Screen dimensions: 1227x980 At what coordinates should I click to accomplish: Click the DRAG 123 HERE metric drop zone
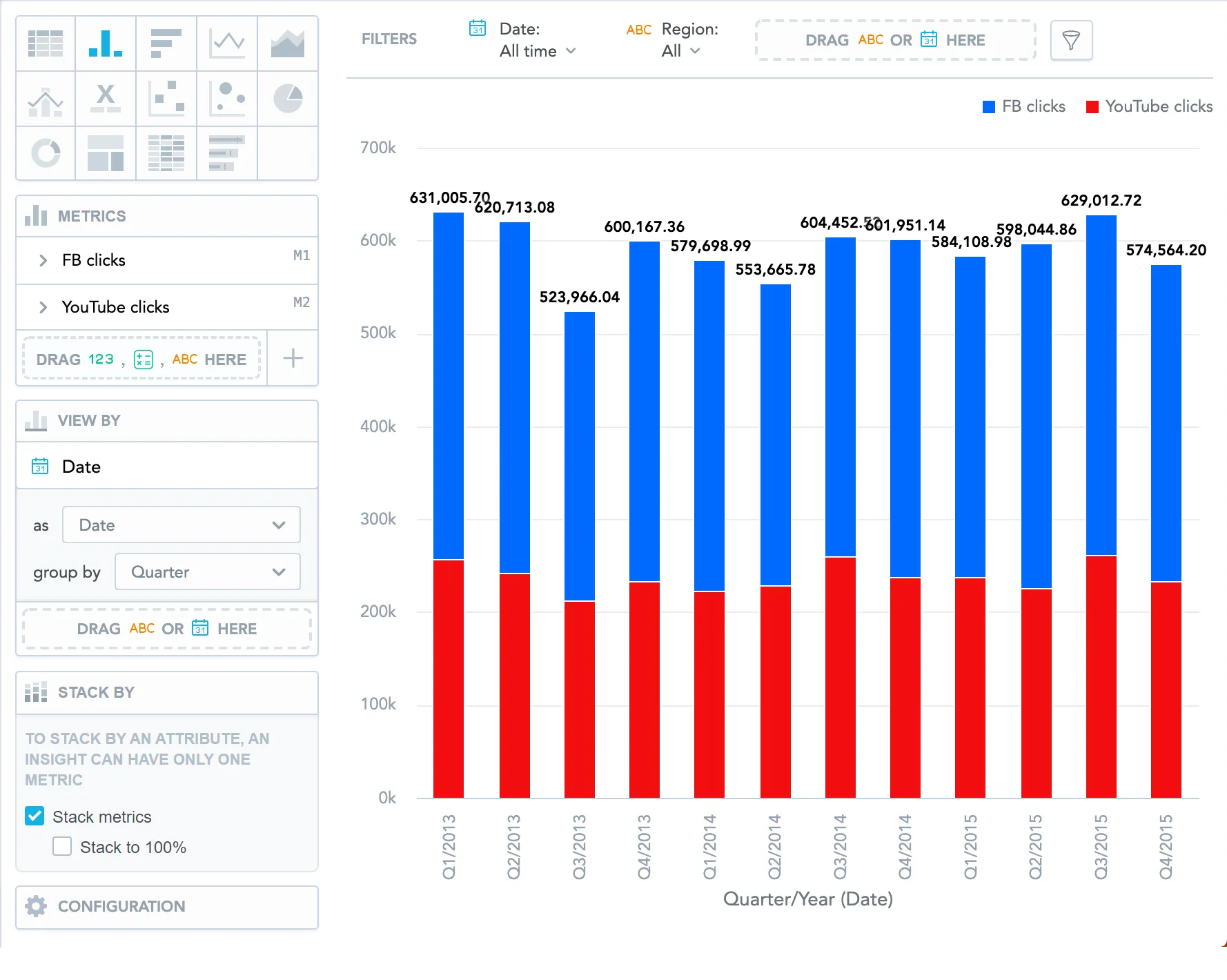(141, 358)
